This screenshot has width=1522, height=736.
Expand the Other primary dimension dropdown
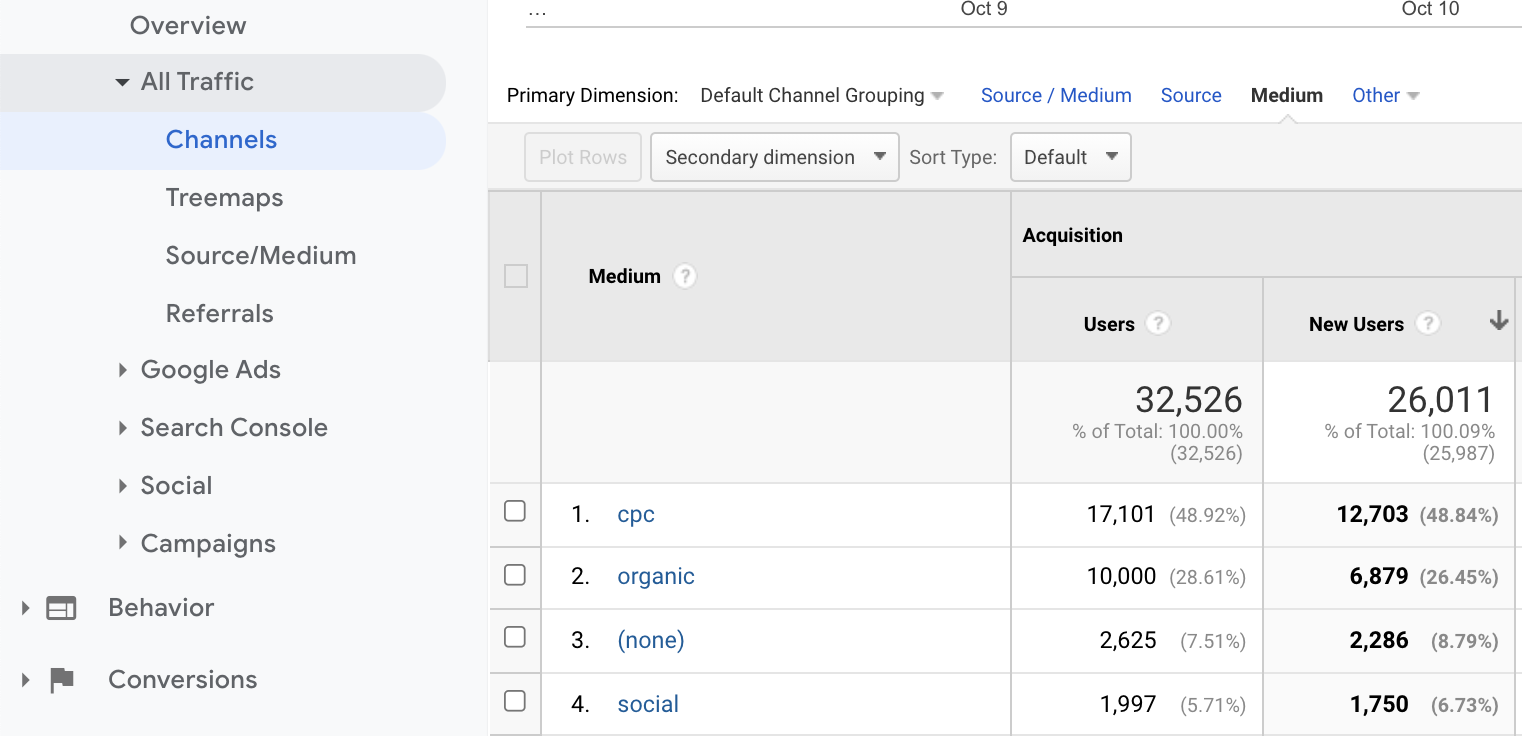[x=1385, y=95]
